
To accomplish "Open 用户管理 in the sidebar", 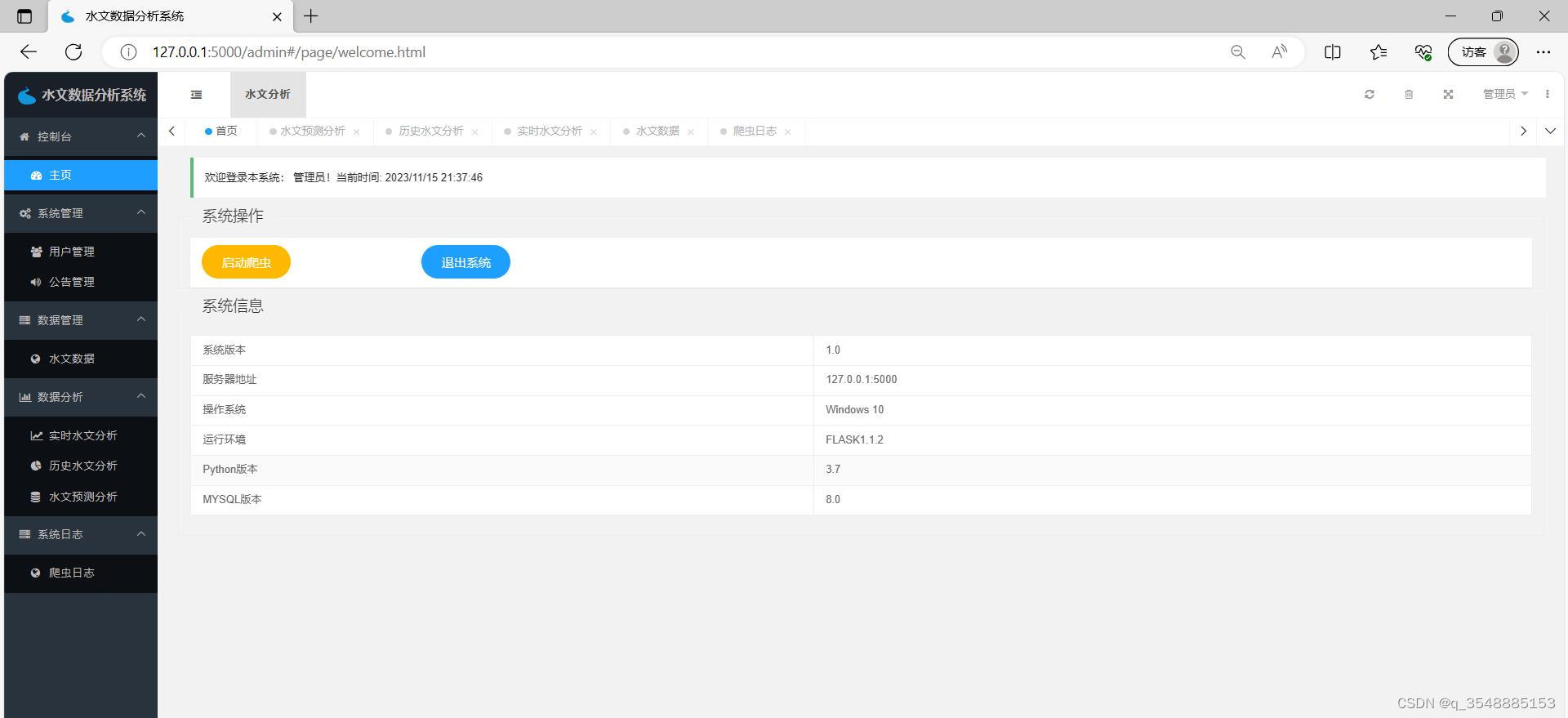I will pyautogui.click(x=81, y=252).
